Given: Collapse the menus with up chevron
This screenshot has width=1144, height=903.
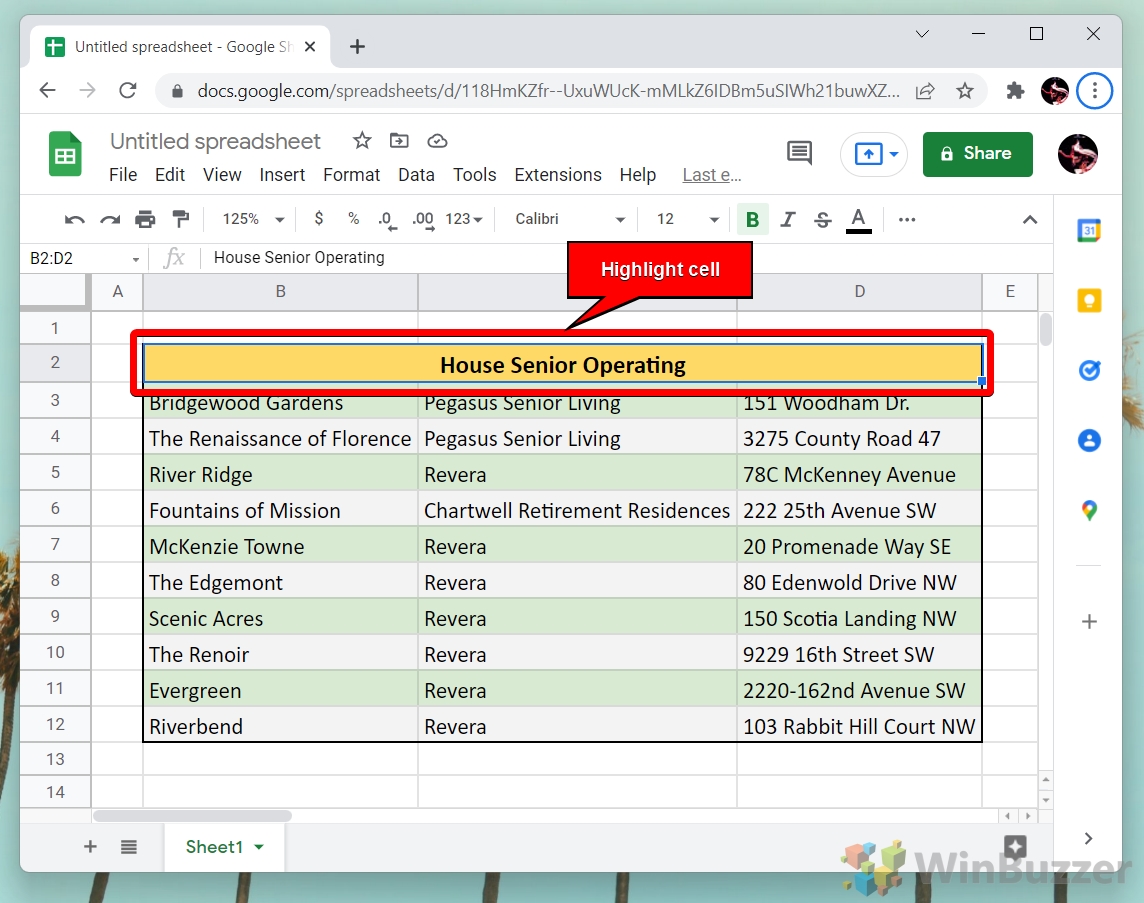Looking at the screenshot, I should [1029, 220].
